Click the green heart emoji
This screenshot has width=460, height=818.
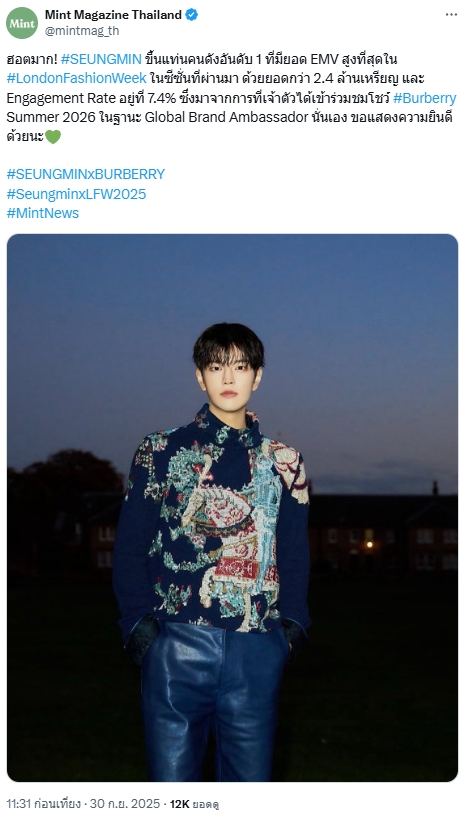coord(53,137)
